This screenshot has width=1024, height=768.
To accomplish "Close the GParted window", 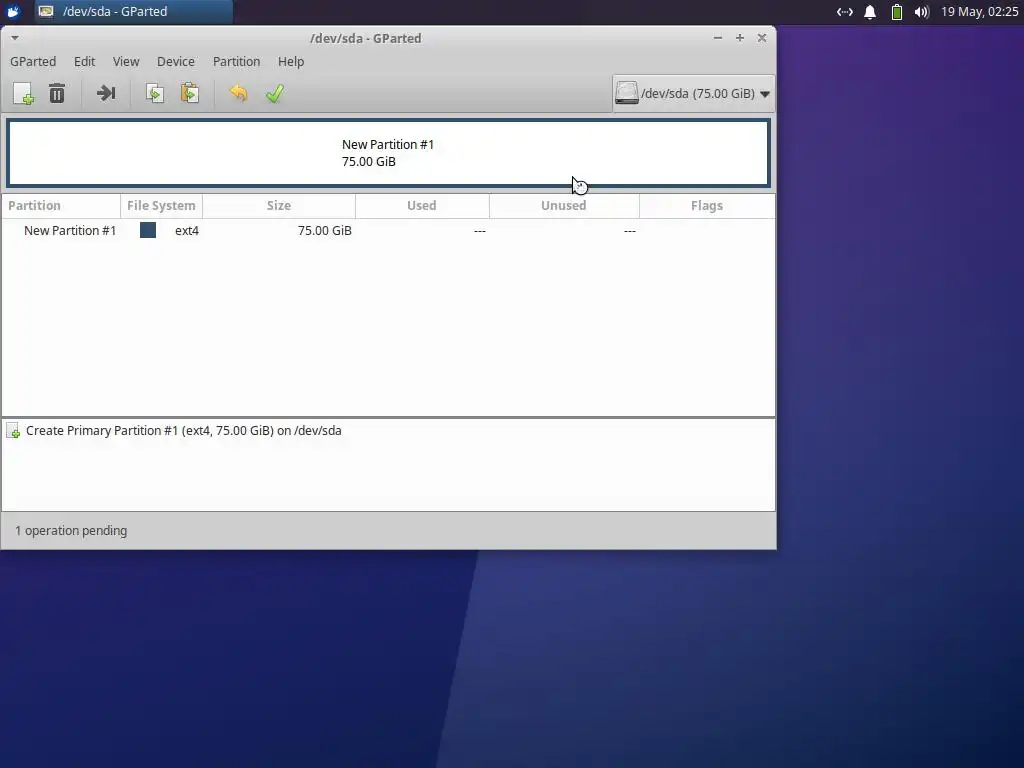I will 761,38.
